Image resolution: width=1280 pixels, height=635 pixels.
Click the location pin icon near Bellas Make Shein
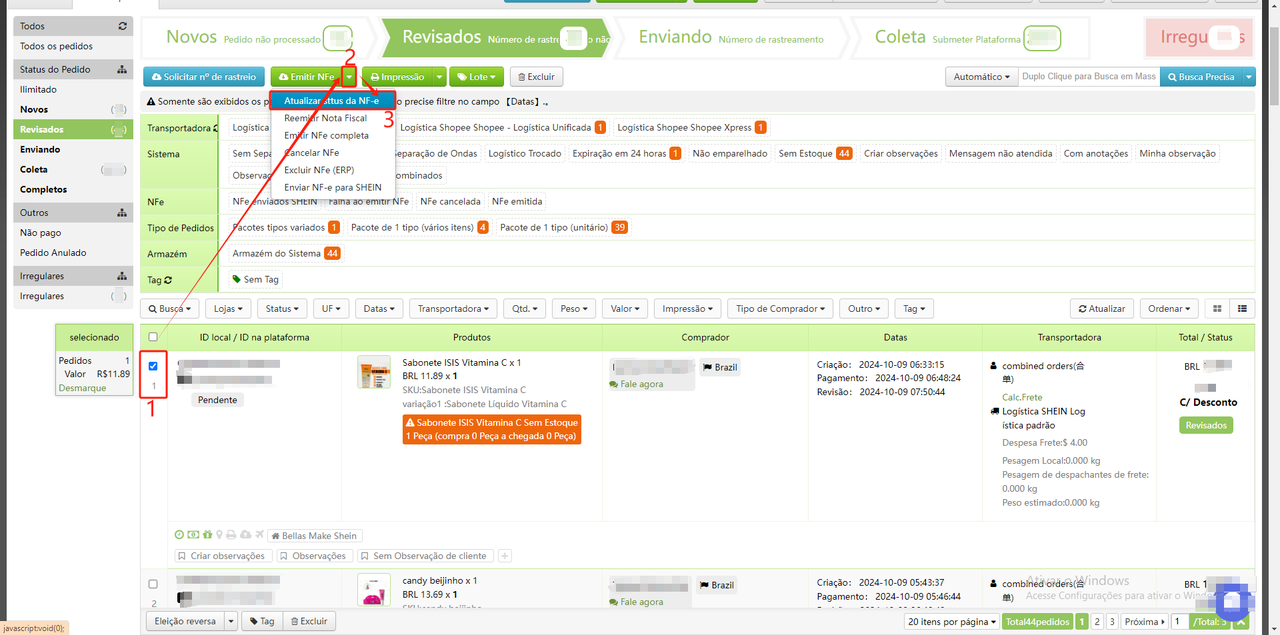tap(220, 535)
